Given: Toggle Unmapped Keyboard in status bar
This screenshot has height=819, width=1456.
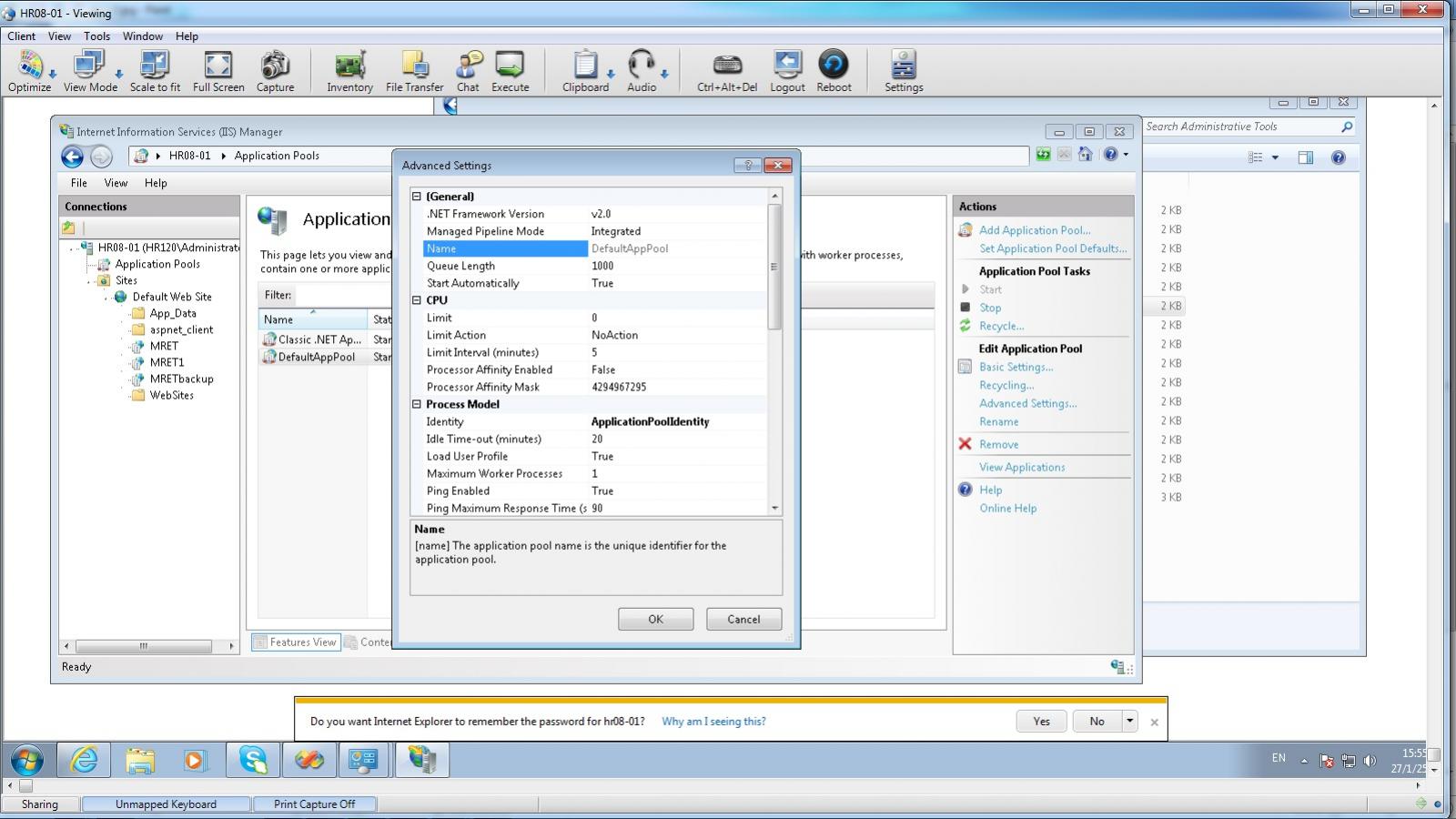Looking at the screenshot, I should coord(166,804).
